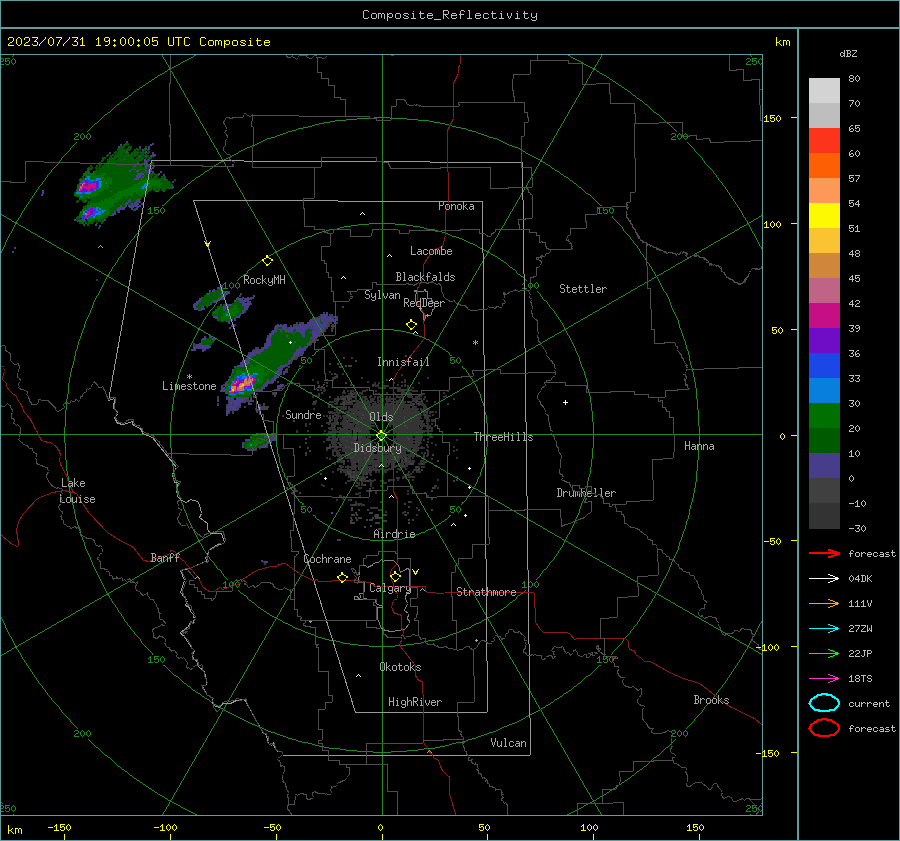Click the Vulcan city label
The width and height of the screenshot is (900, 841).
(509, 743)
